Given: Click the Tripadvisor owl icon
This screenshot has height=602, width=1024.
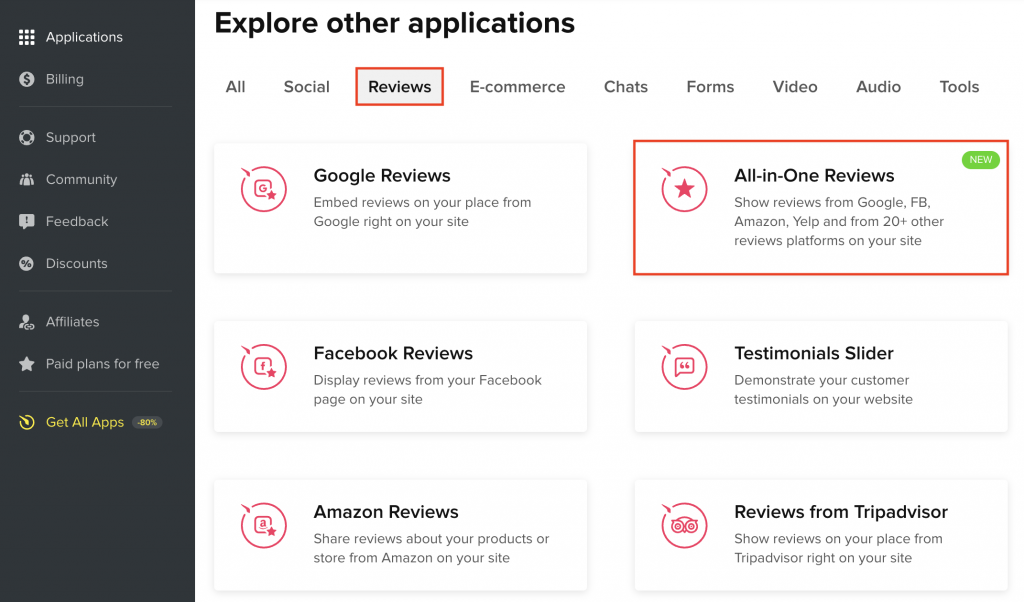Looking at the screenshot, I should coord(684,525).
